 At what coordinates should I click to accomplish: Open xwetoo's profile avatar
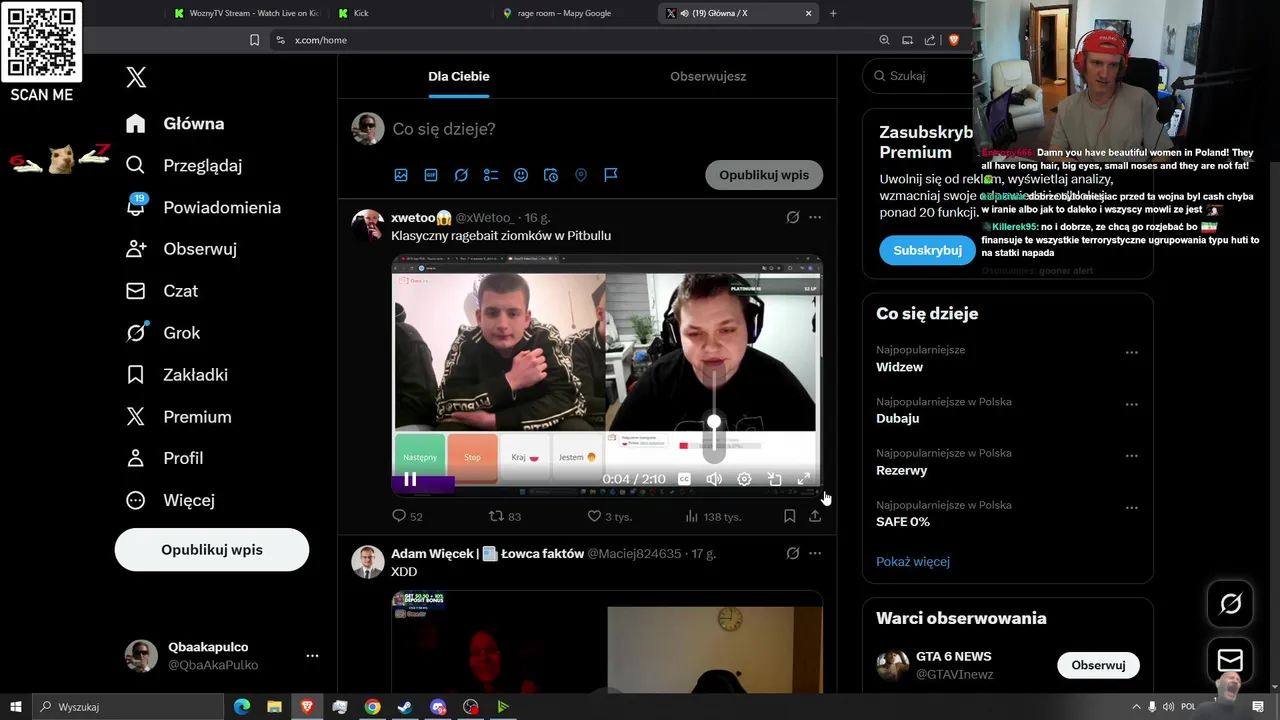368,226
